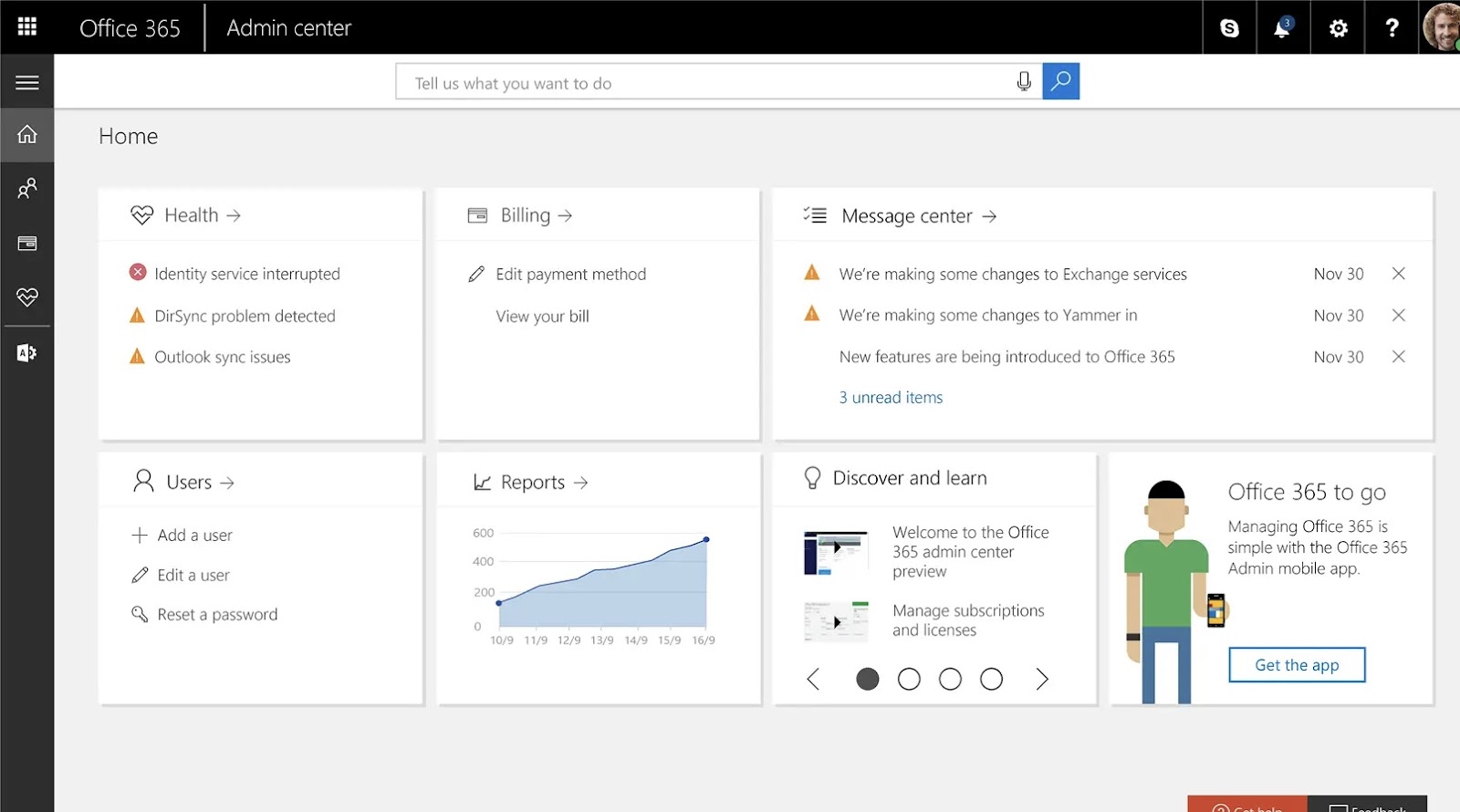Open the app launcher waffle icon
Image resolution: width=1460 pixels, height=812 pixels.
coord(27,26)
